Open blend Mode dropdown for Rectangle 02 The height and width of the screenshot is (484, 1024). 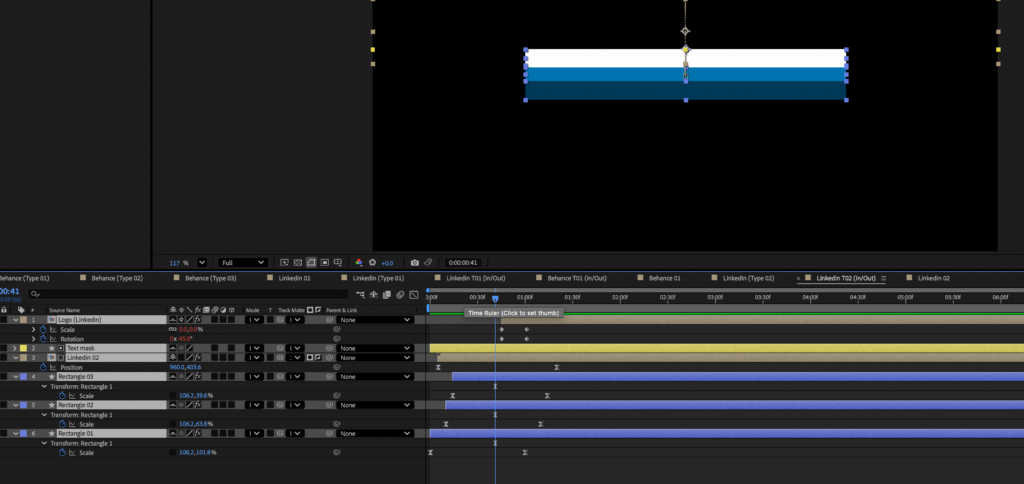click(255, 405)
